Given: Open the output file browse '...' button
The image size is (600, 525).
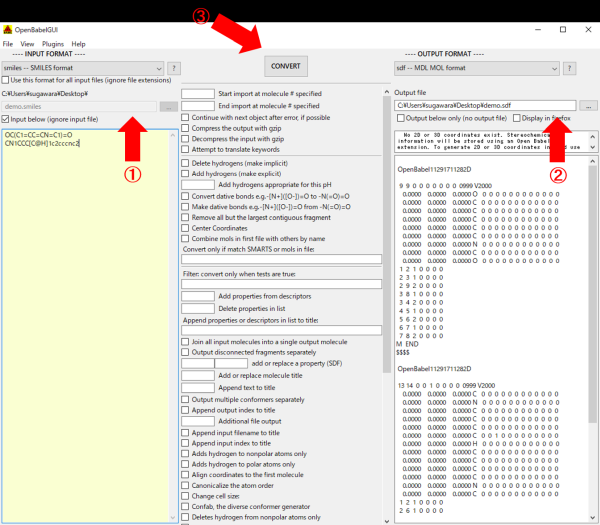Looking at the screenshot, I should [588, 105].
